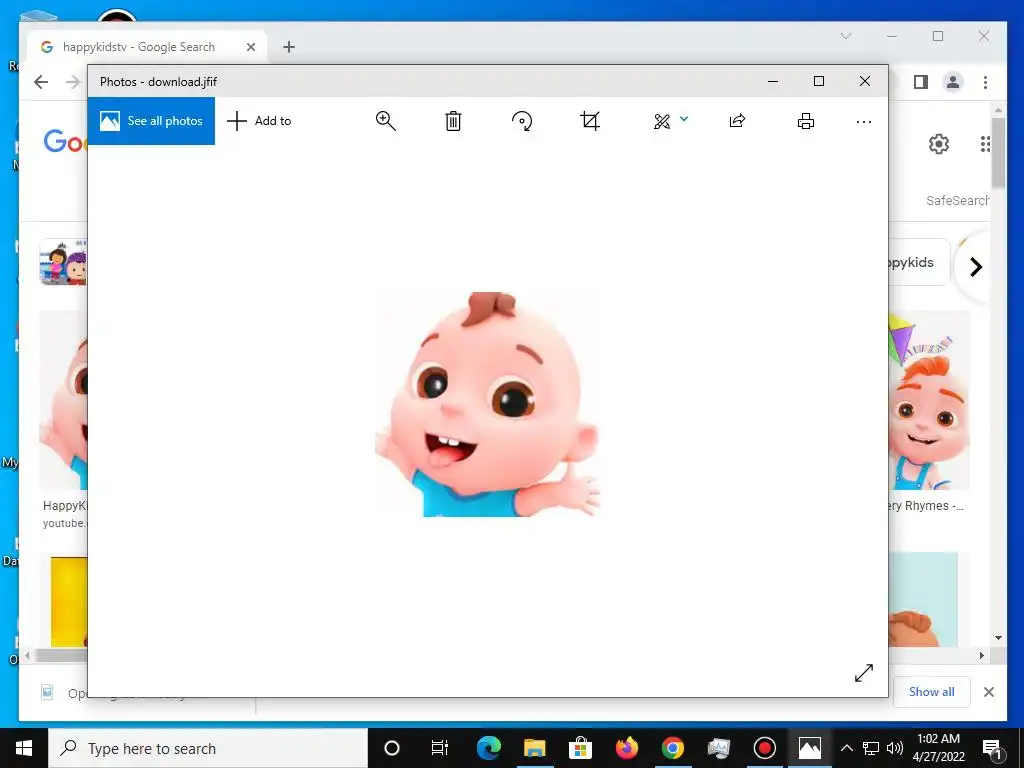Open a new Chrome tab
This screenshot has height=768, width=1024.
[x=289, y=47]
